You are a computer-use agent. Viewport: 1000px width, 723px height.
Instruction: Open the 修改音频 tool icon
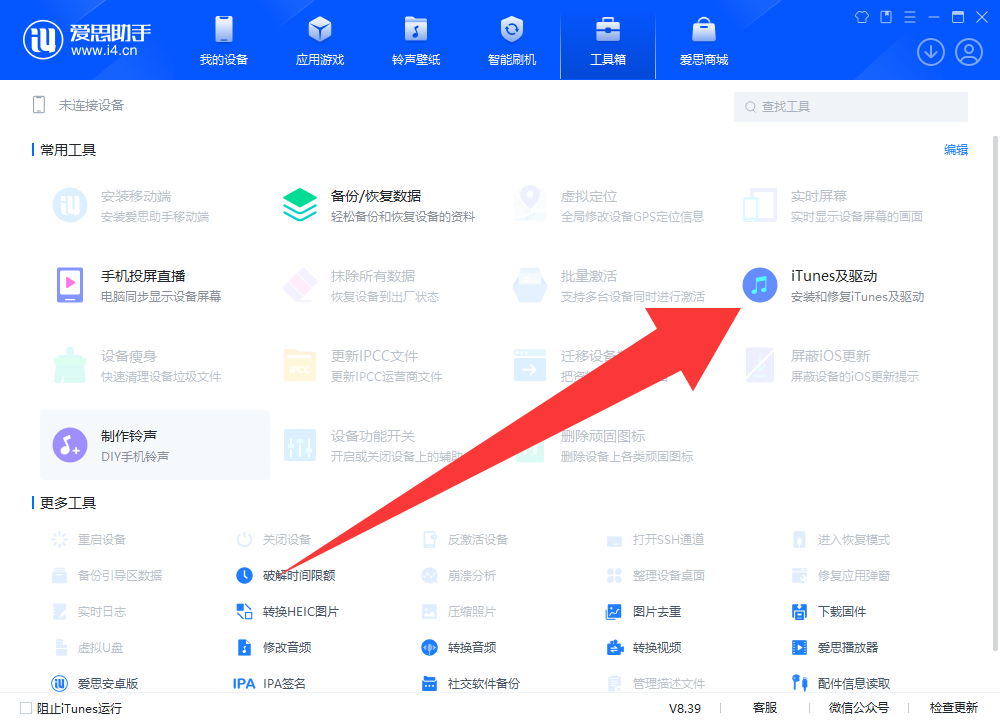tap(244, 647)
